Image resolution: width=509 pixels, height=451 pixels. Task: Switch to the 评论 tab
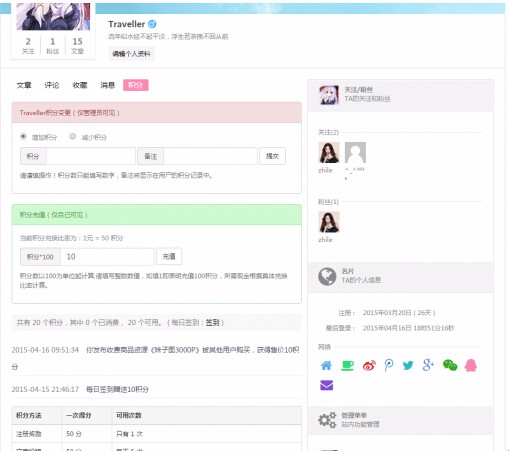pos(52,85)
